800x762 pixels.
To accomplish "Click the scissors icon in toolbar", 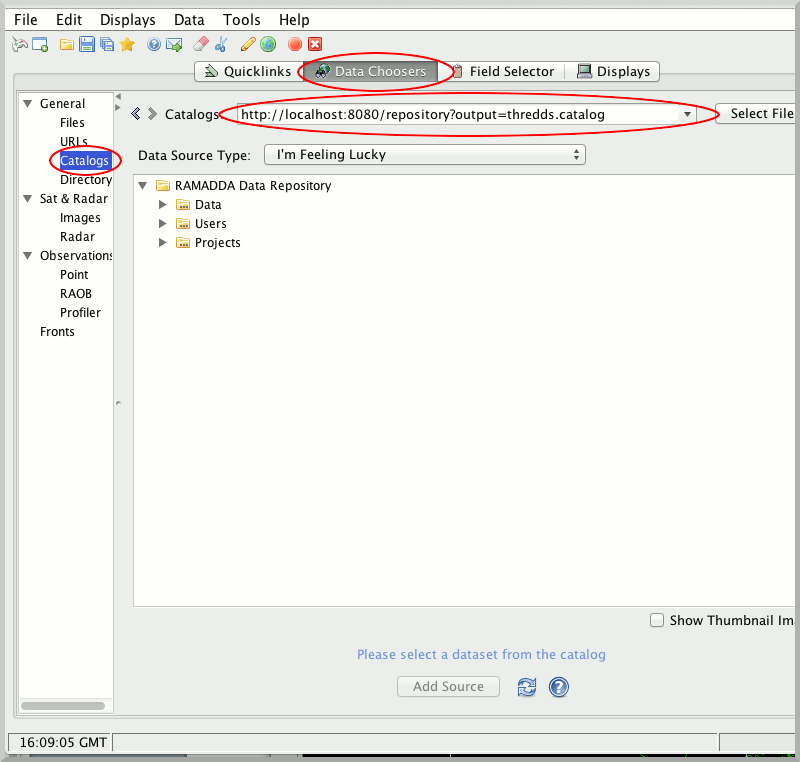I will (220, 44).
